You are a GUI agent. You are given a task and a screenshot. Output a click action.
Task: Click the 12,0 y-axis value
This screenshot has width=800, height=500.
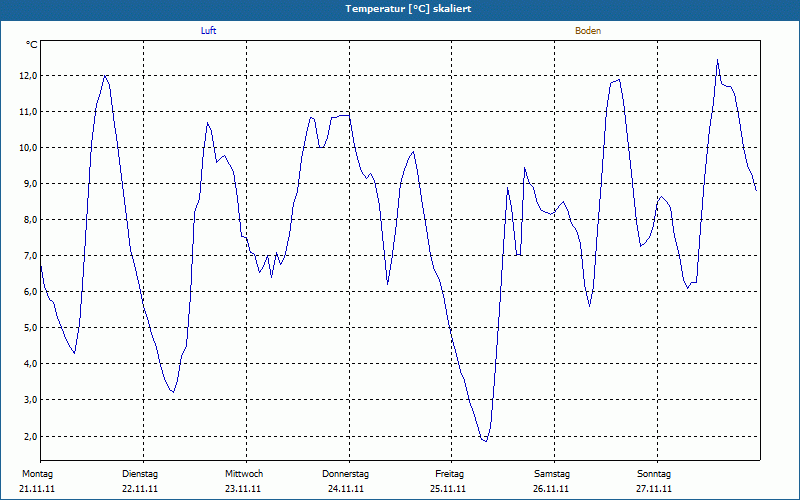coord(28,76)
